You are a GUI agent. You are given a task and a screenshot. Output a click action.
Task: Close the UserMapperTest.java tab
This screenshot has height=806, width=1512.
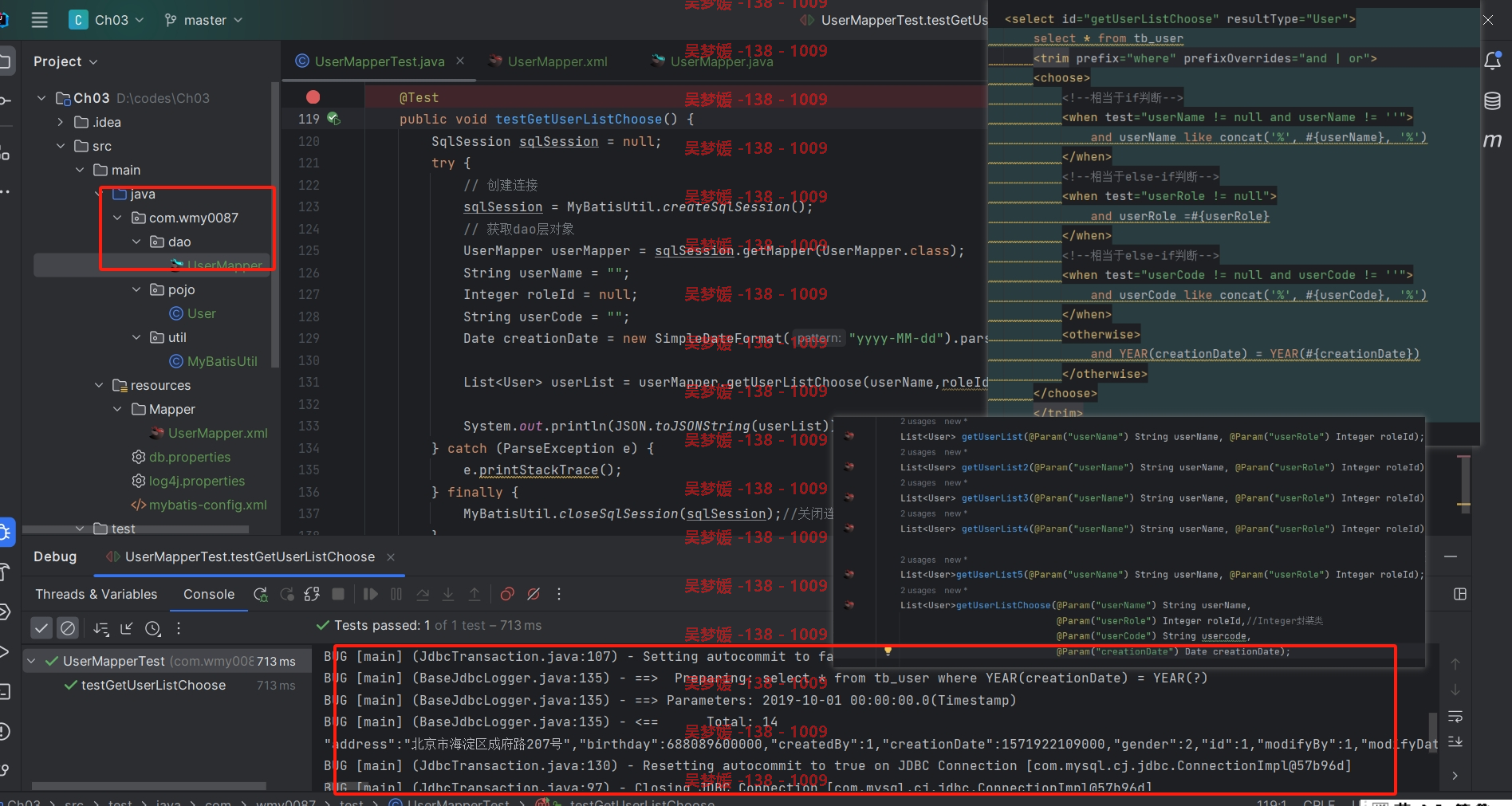point(460,61)
